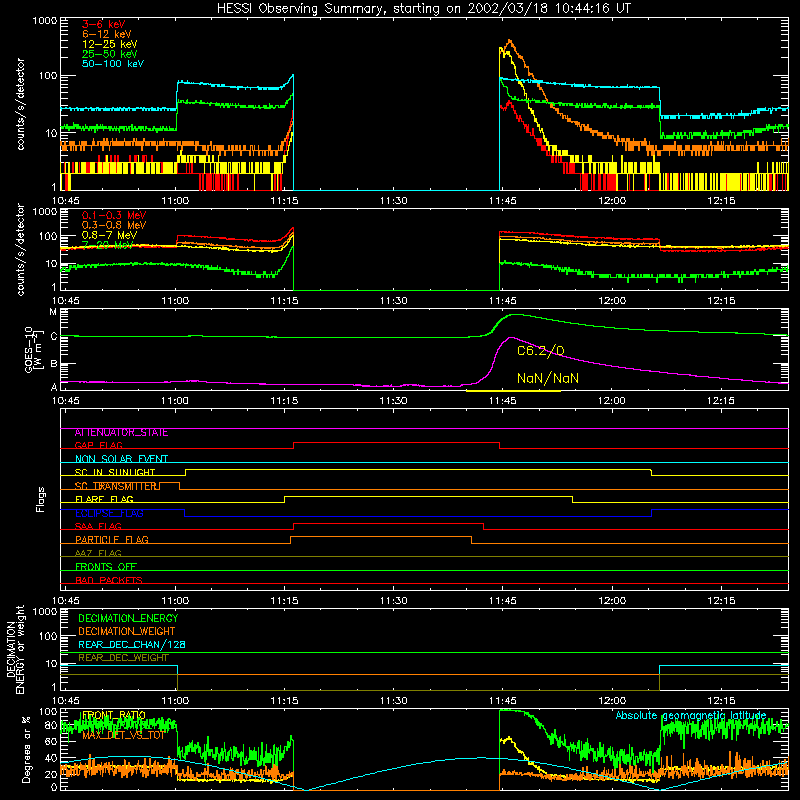Select the DECIMATION ENERGY or weight axis title

tap(16, 650)
